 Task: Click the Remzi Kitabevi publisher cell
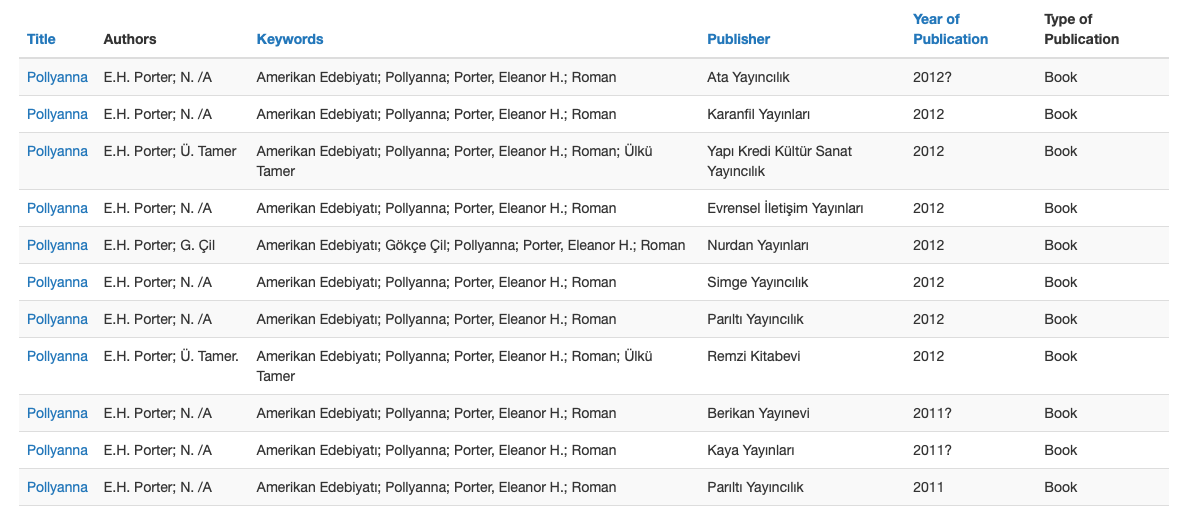[753, 356]
